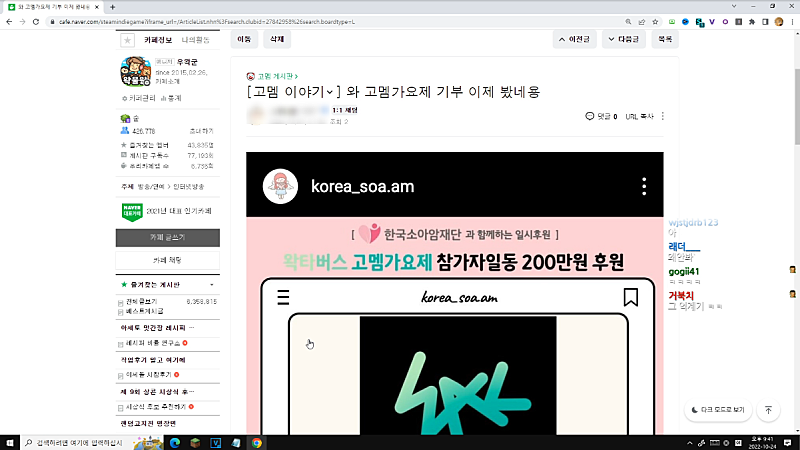Open Microsoft Edge from the taskbar

175,443
